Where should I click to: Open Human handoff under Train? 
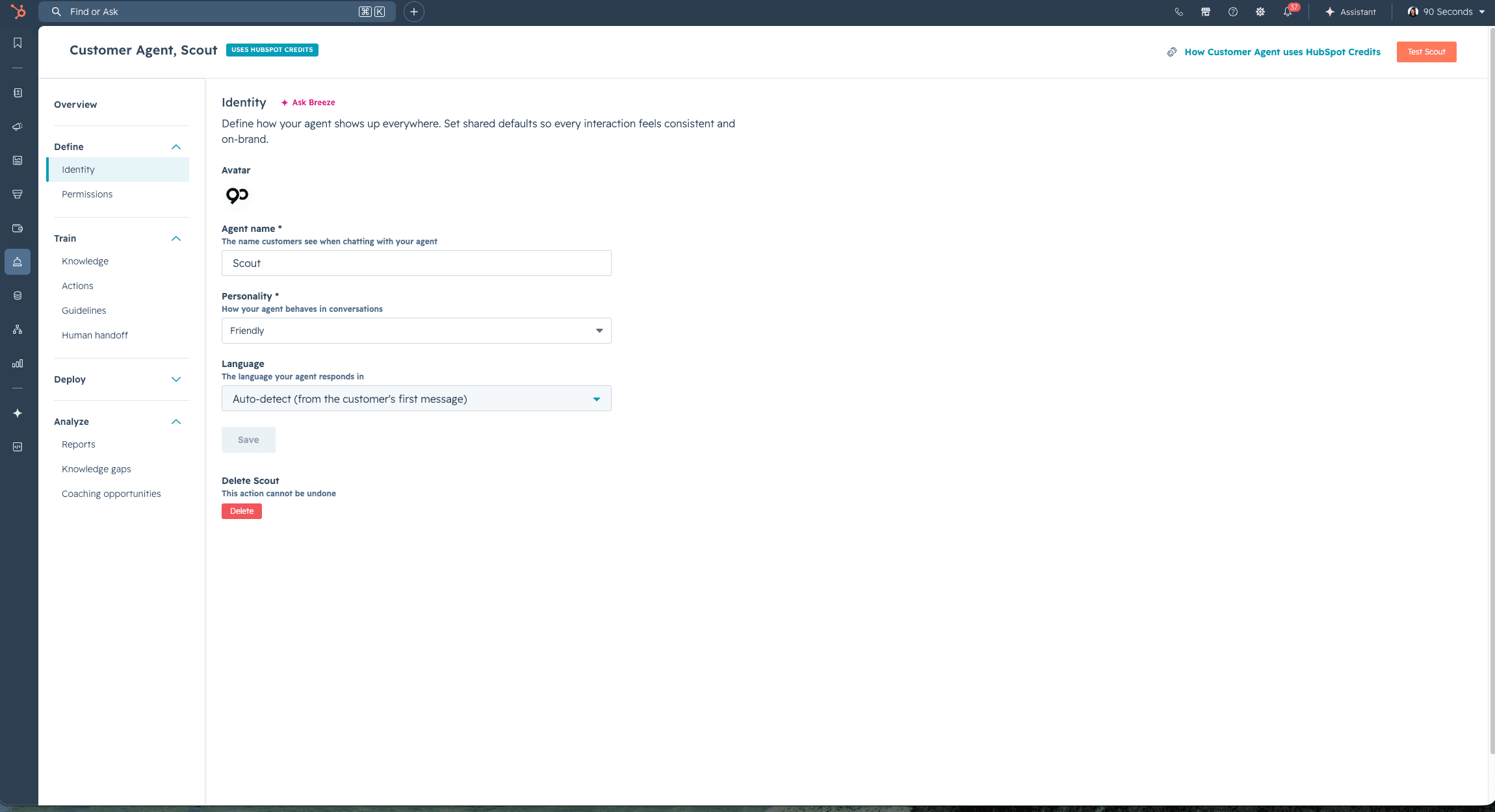pyautogui.click(x=95, y=335)
